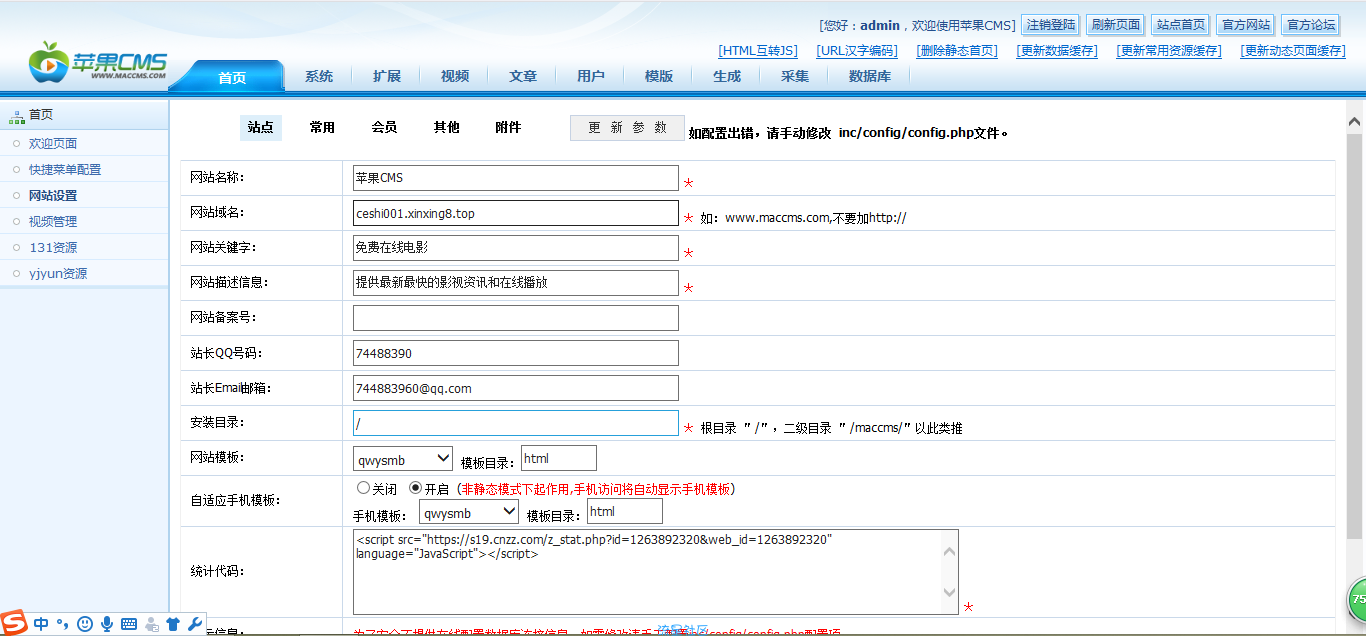Toggle Sogou Chinese/English 中 mode

tap(41, 623)
